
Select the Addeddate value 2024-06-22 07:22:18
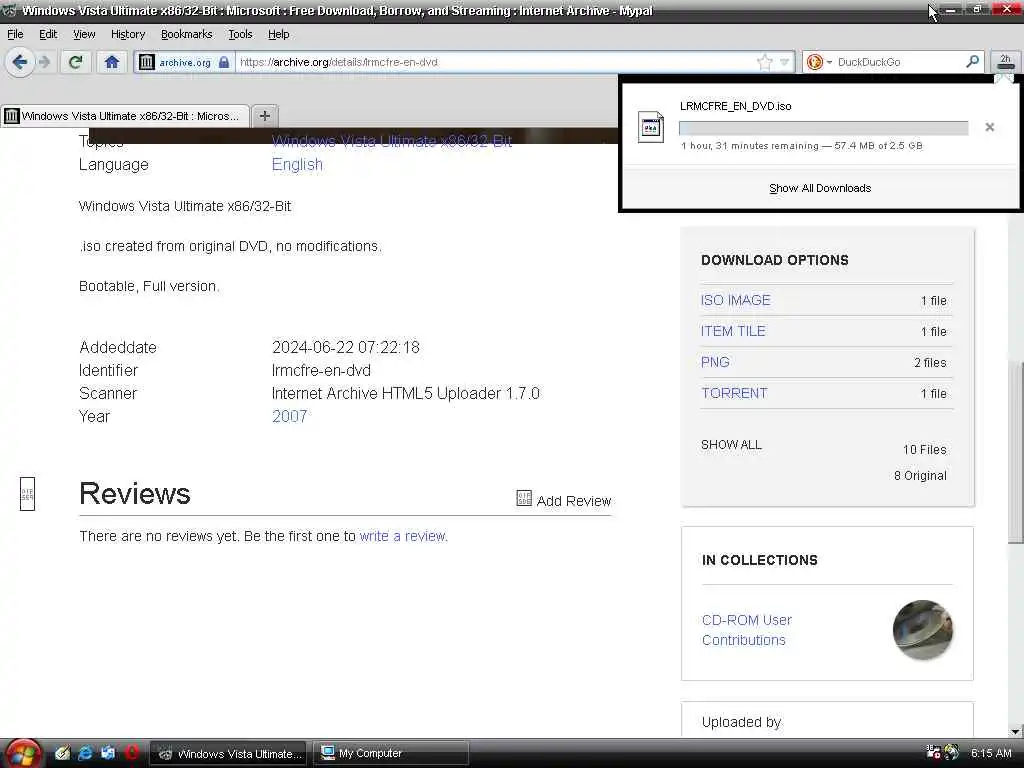[345, 347]
